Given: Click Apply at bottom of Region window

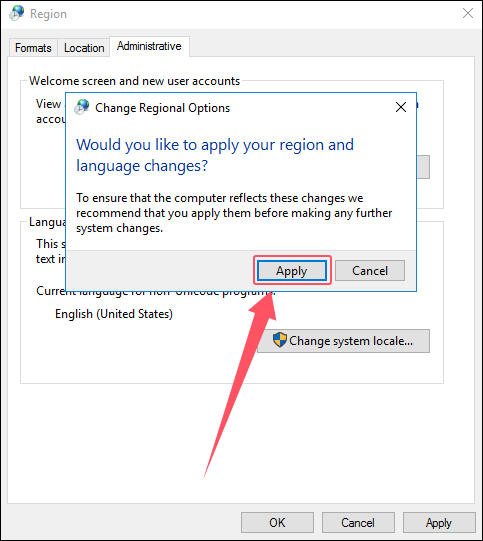Looking at the screenshot, I should (x=438, y=522).
